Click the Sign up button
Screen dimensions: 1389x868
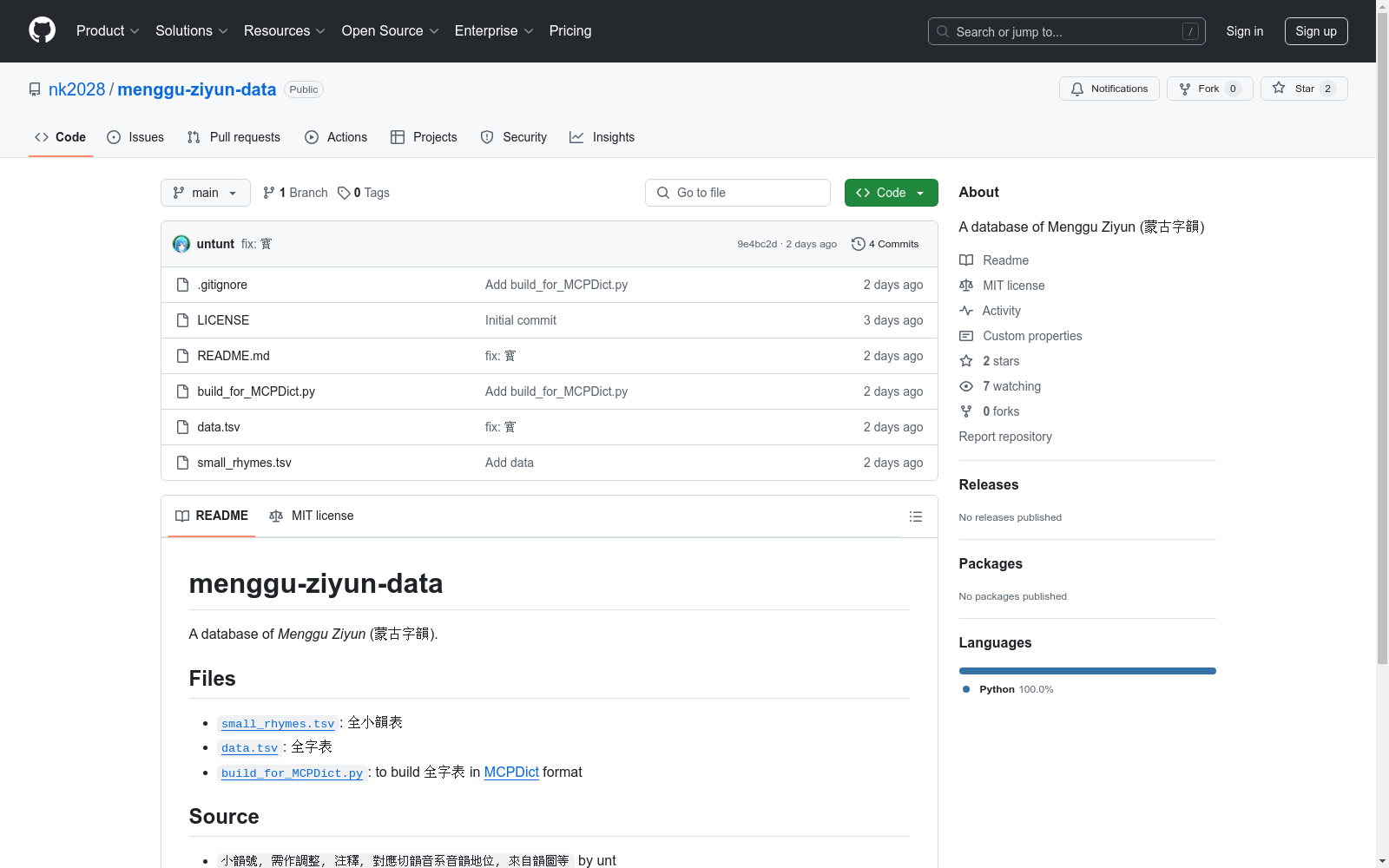tap(1316, 31)
